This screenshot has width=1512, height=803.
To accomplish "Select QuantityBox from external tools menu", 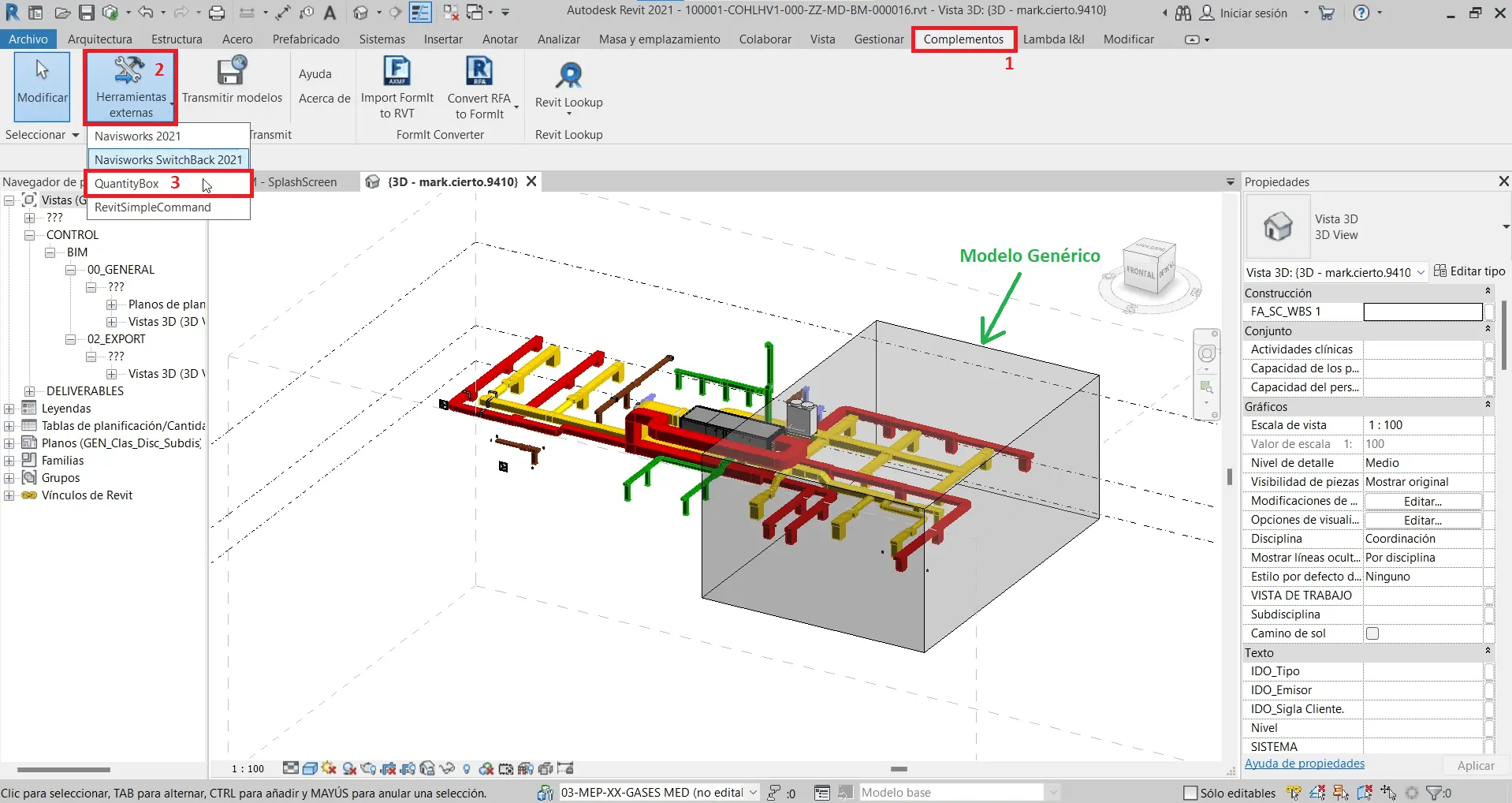I will coord(169,183).
